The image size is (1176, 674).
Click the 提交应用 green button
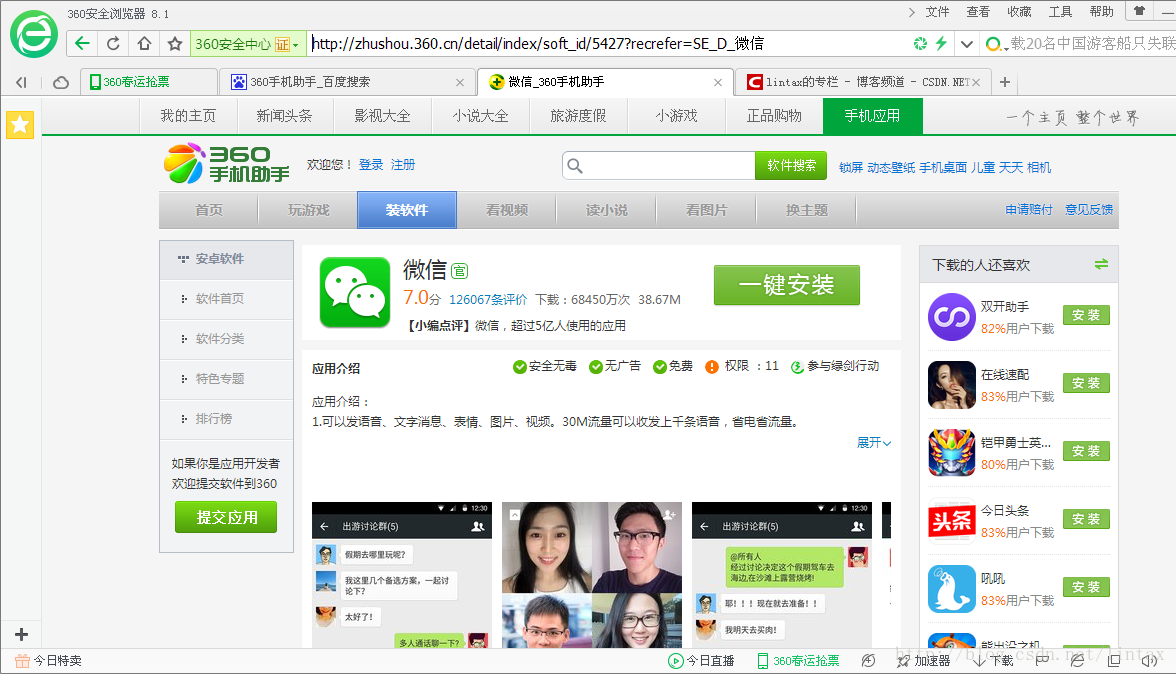[226, 517]
